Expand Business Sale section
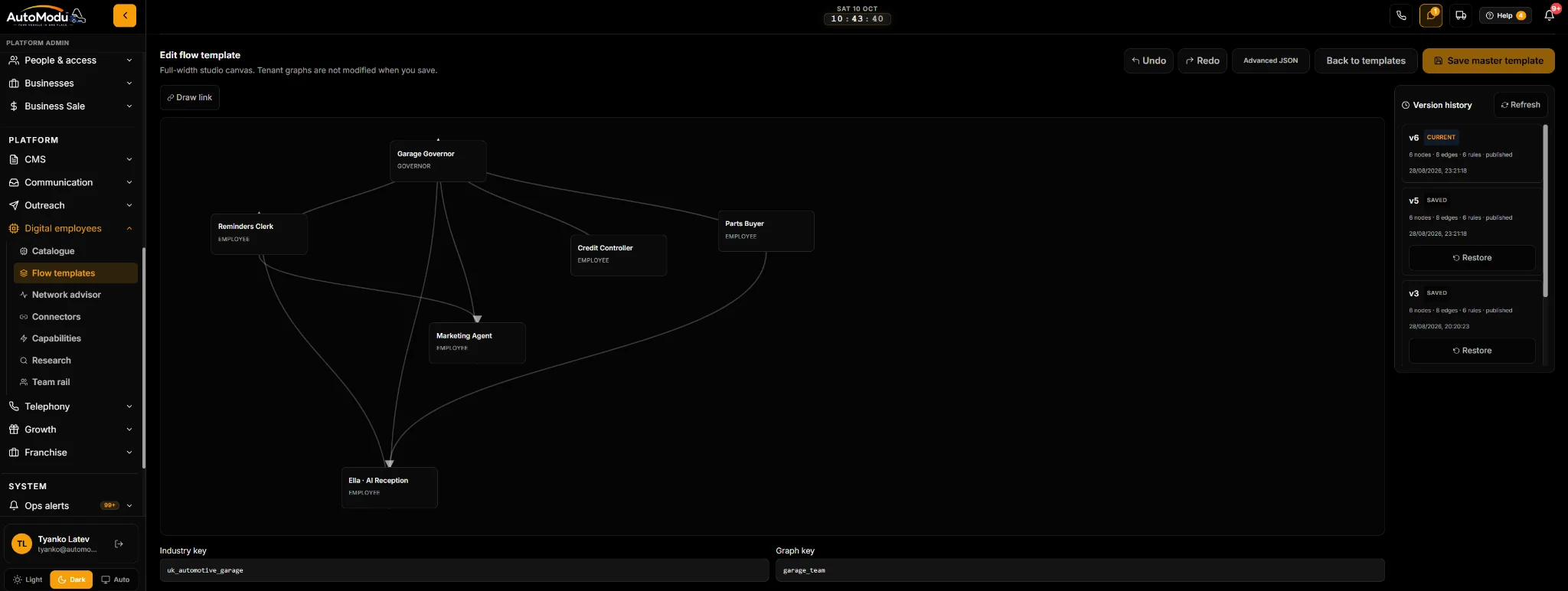This screenshot has width=1568, height=591. pyautogui.click(x=70, y=106)
